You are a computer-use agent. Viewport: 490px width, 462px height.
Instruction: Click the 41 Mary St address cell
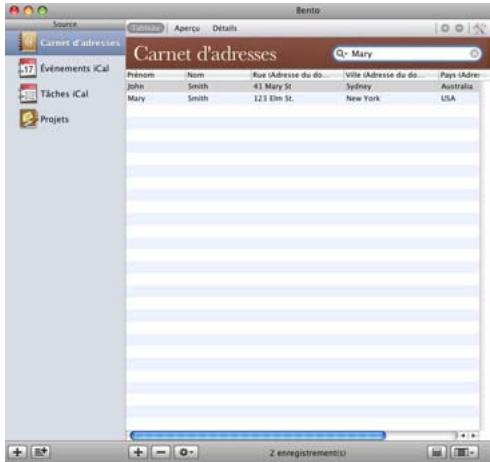(273, 86)
